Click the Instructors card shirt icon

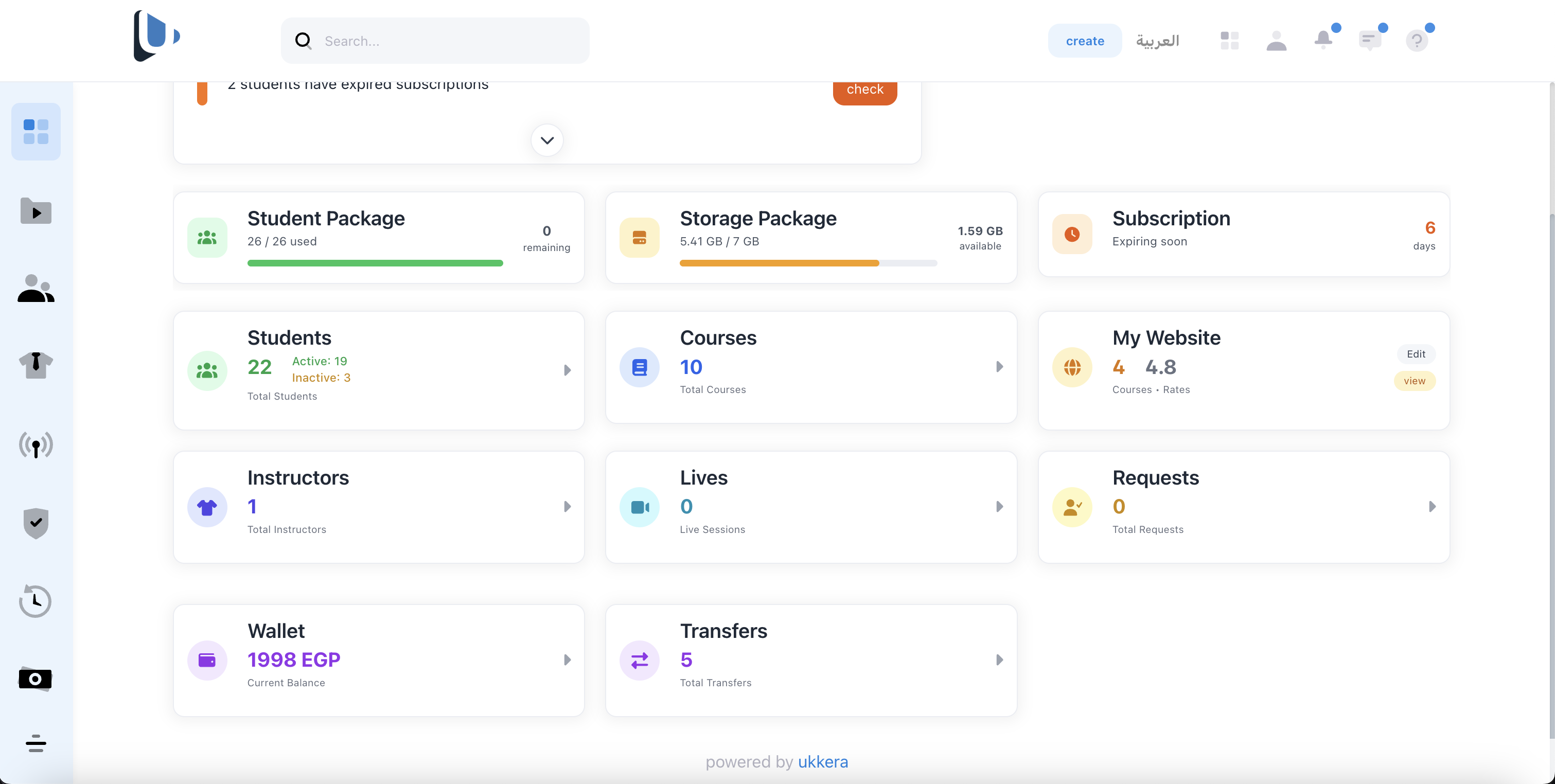pyautogui.click(x=207, y=507)
